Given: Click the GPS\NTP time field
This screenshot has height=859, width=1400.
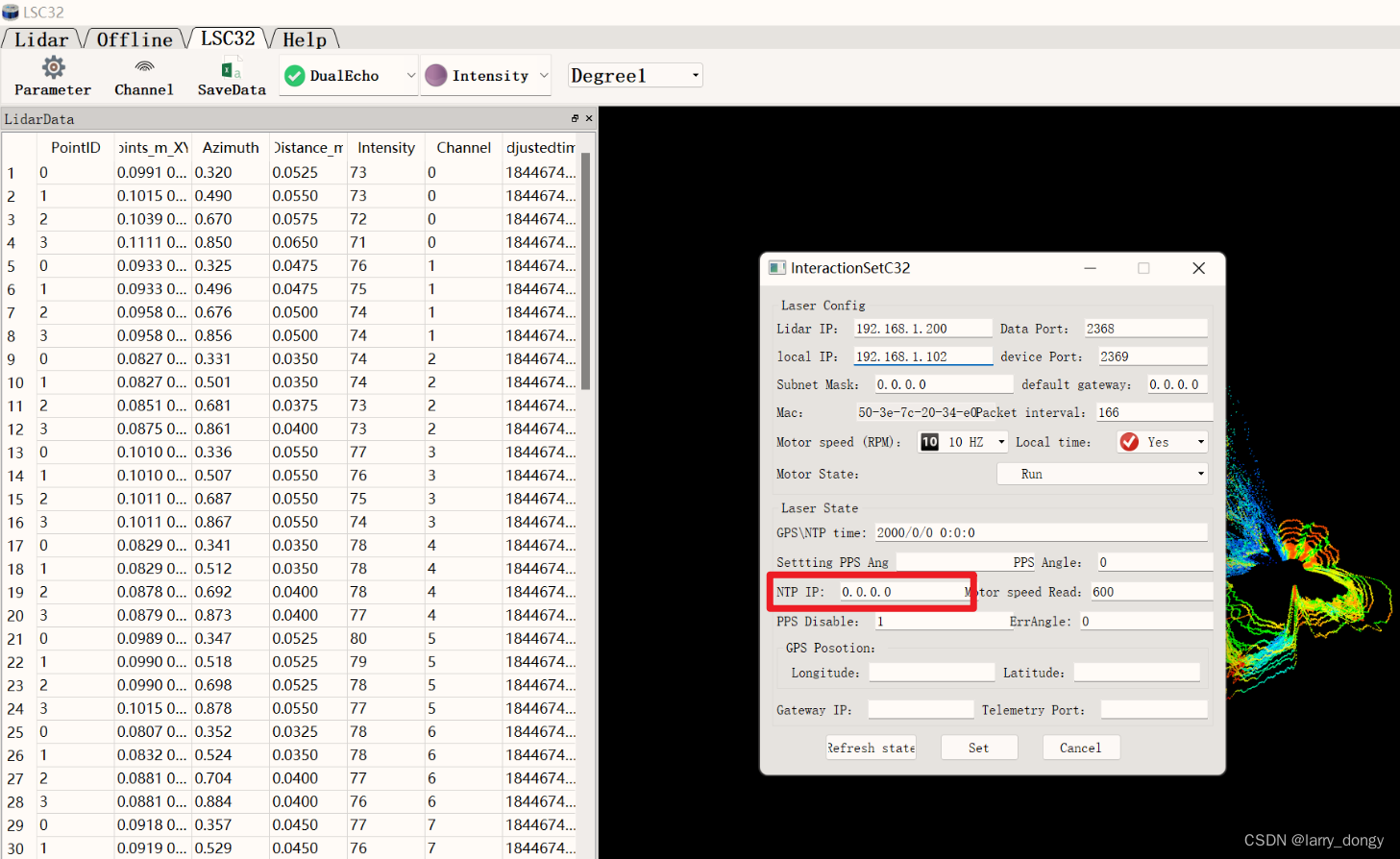Looking at the screenshot, I should (x=1041, y=532).
